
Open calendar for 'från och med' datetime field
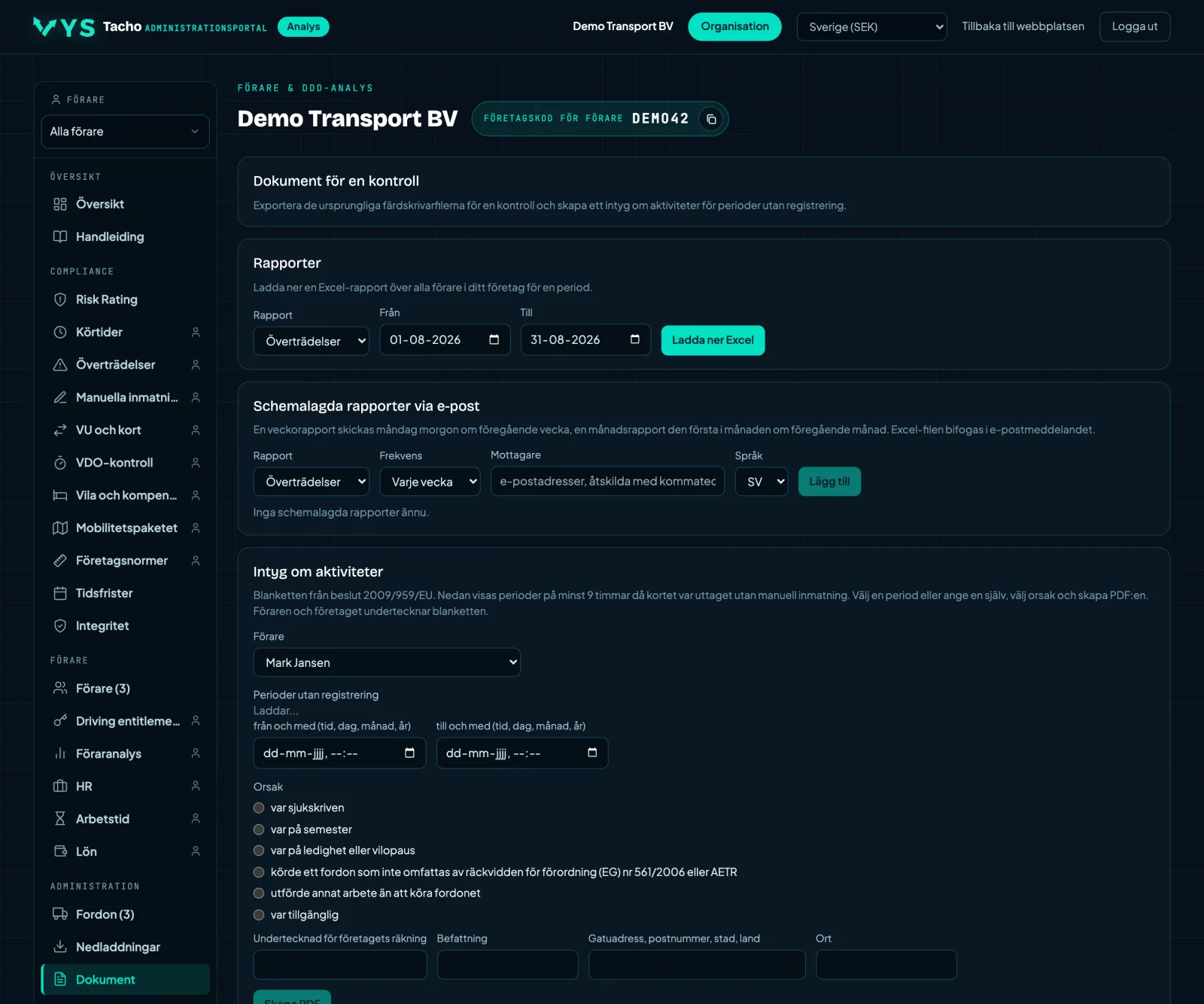409,753
